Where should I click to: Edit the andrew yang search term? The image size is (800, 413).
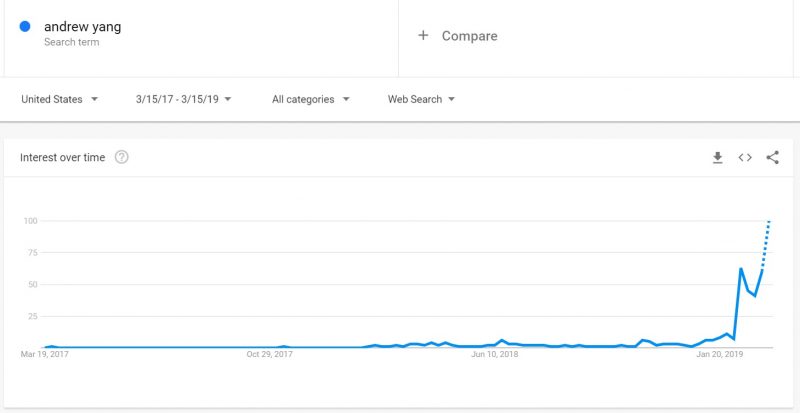[x=83, y=27]
